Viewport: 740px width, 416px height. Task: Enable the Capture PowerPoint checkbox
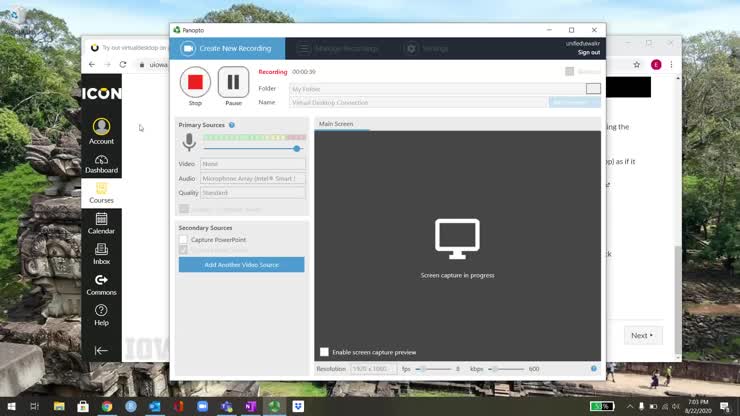(184, 240)
